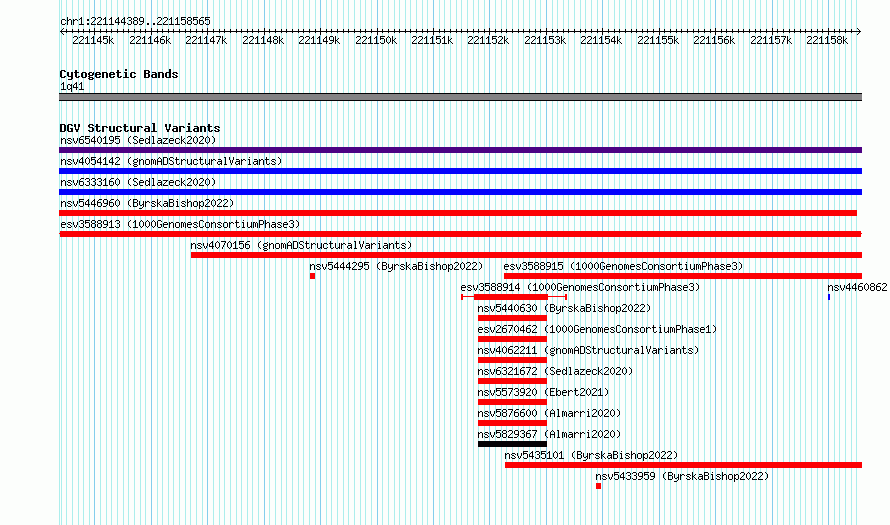Click the red esv3588915 variant bar

[x=683, y=276]
